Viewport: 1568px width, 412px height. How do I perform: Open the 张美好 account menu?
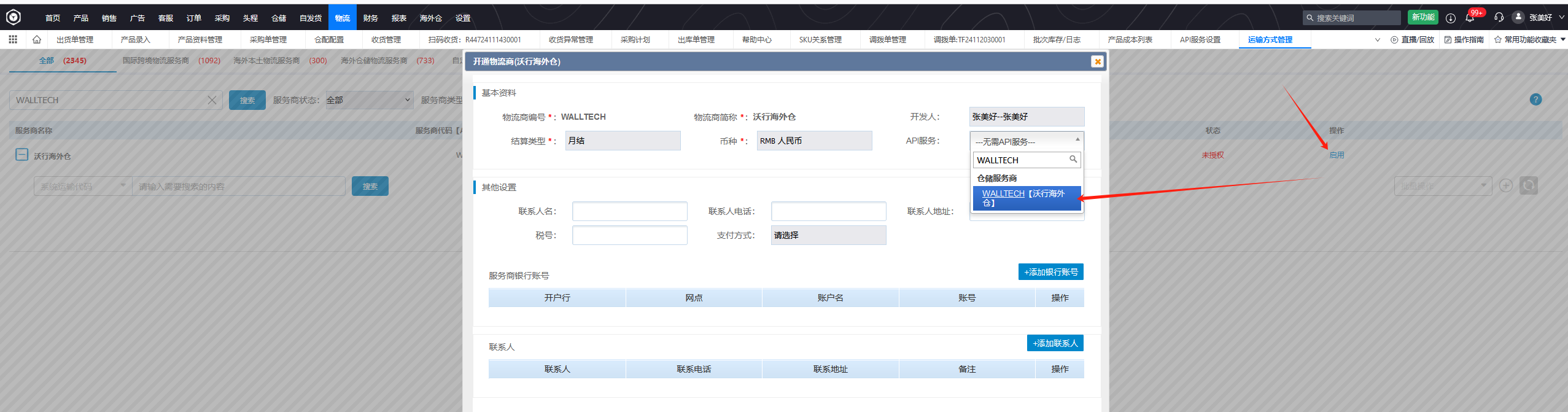pos(1547,18)
